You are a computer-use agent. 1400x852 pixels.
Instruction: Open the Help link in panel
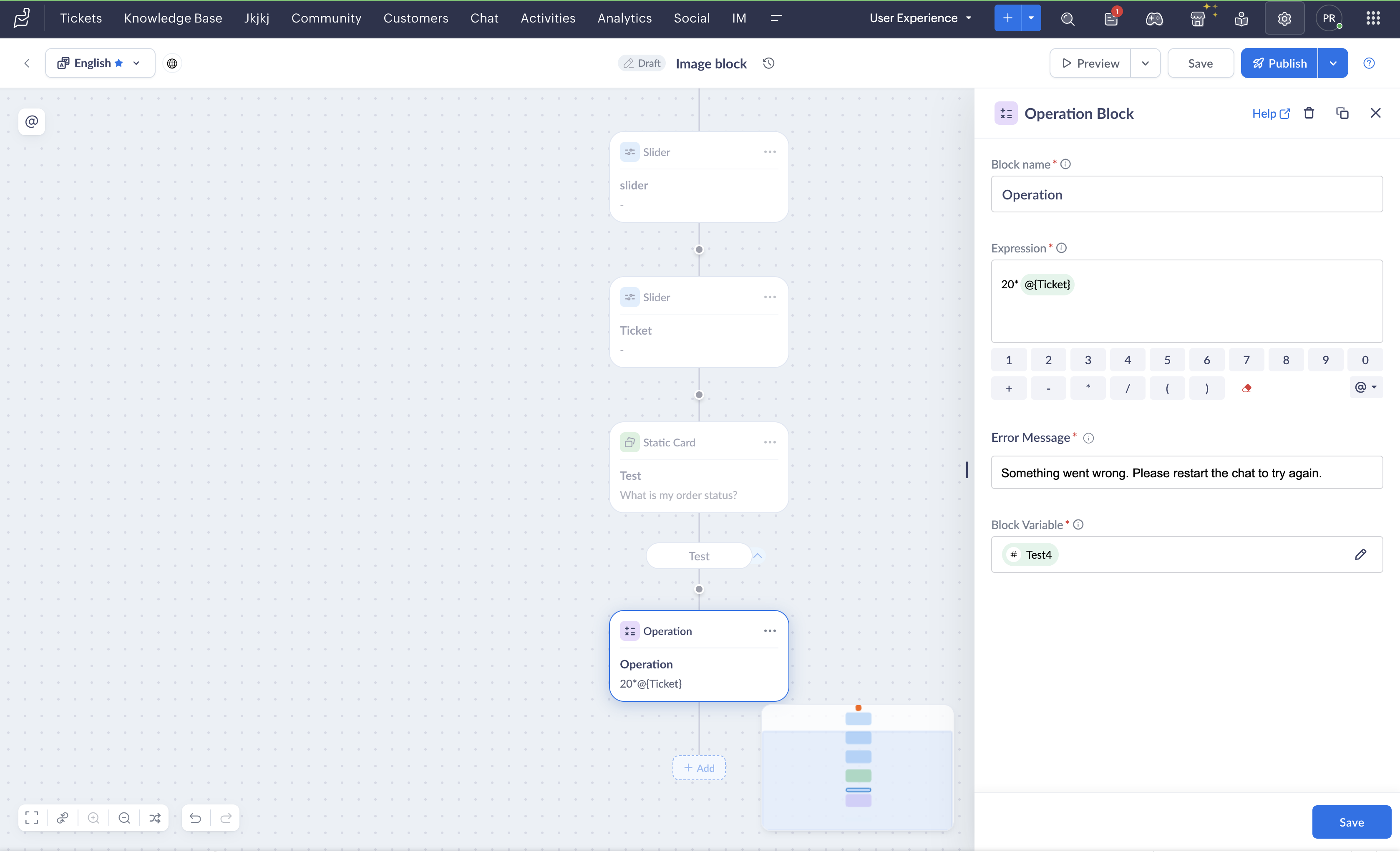click(1270, 113)
